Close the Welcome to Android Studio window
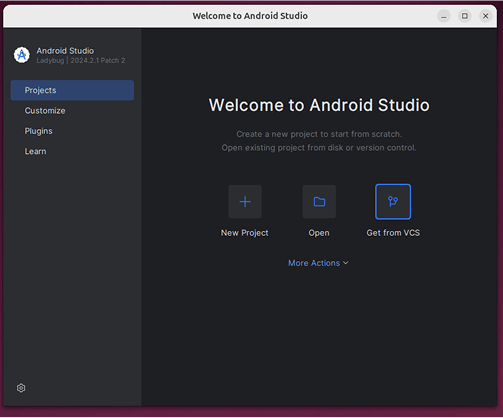Viewport: 503px width, 418px height. pos(486,16)
